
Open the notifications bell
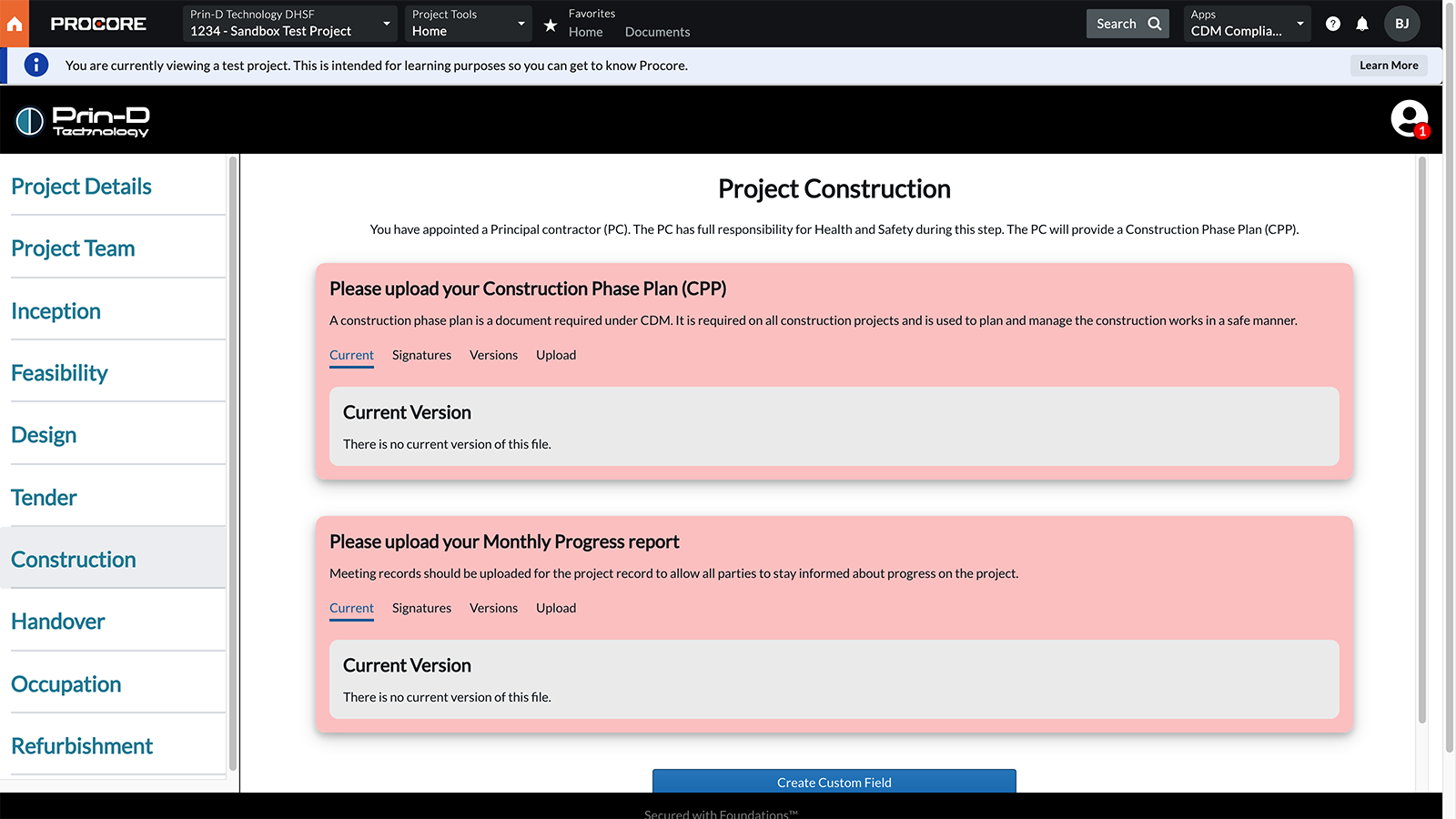point(1362,24)
